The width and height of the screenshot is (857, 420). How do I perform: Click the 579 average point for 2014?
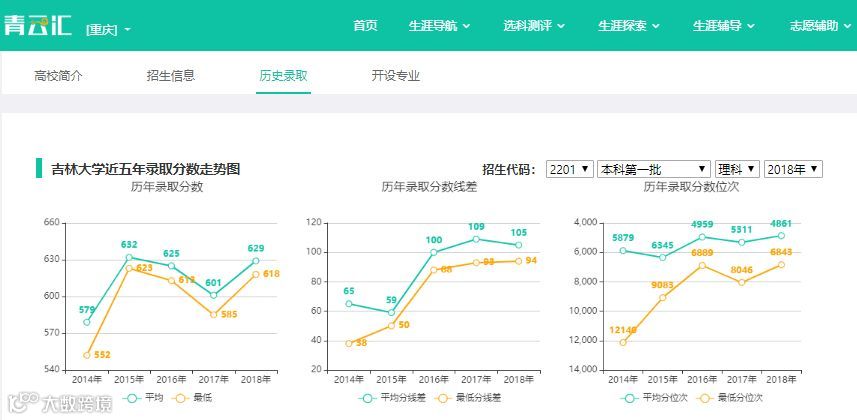pyautogui.click(x=86, y=322)
